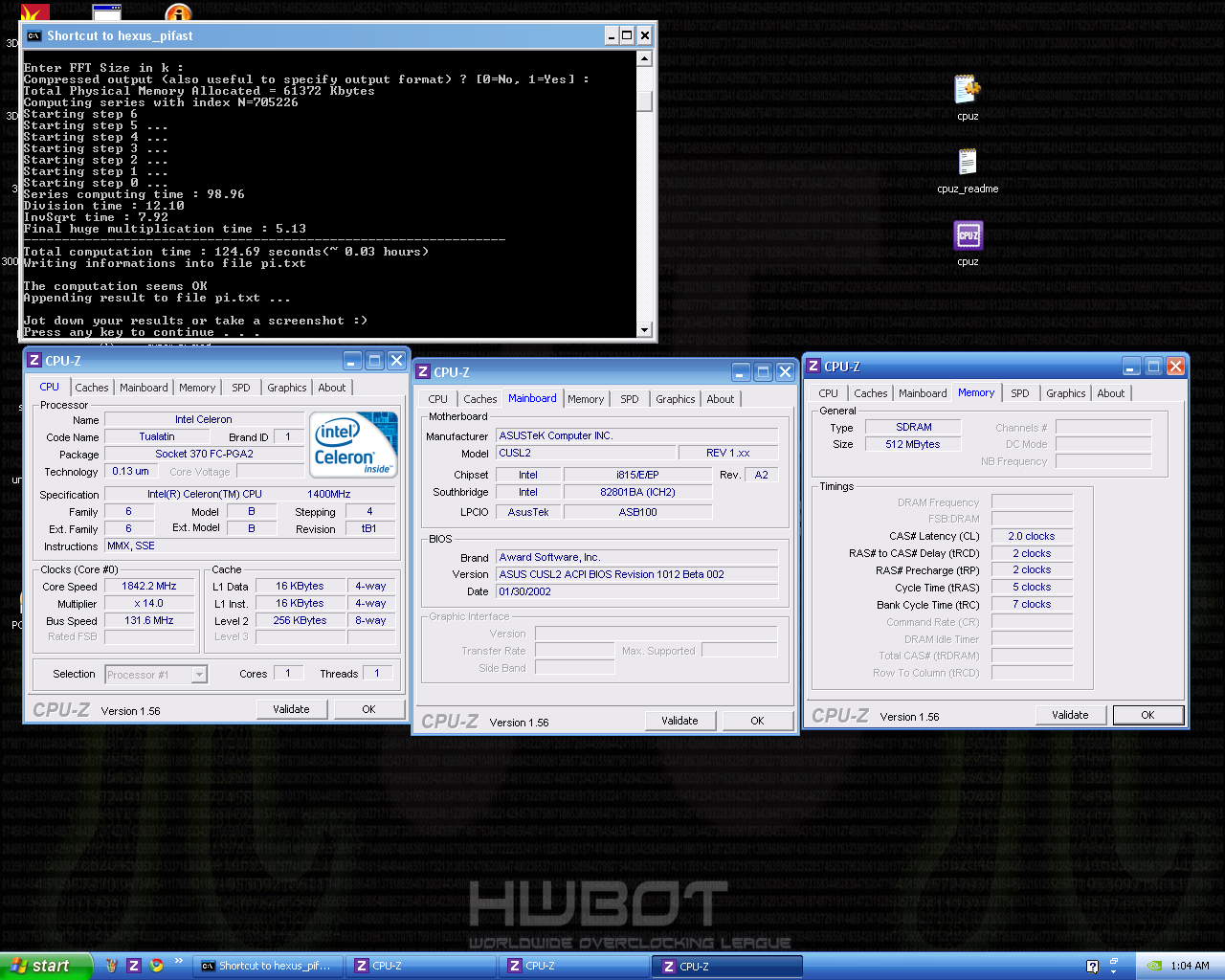Click the taskbar clock showing 1:04 AM
The width and height of the screenshot is (1225, 980).
coord(1190,967)
